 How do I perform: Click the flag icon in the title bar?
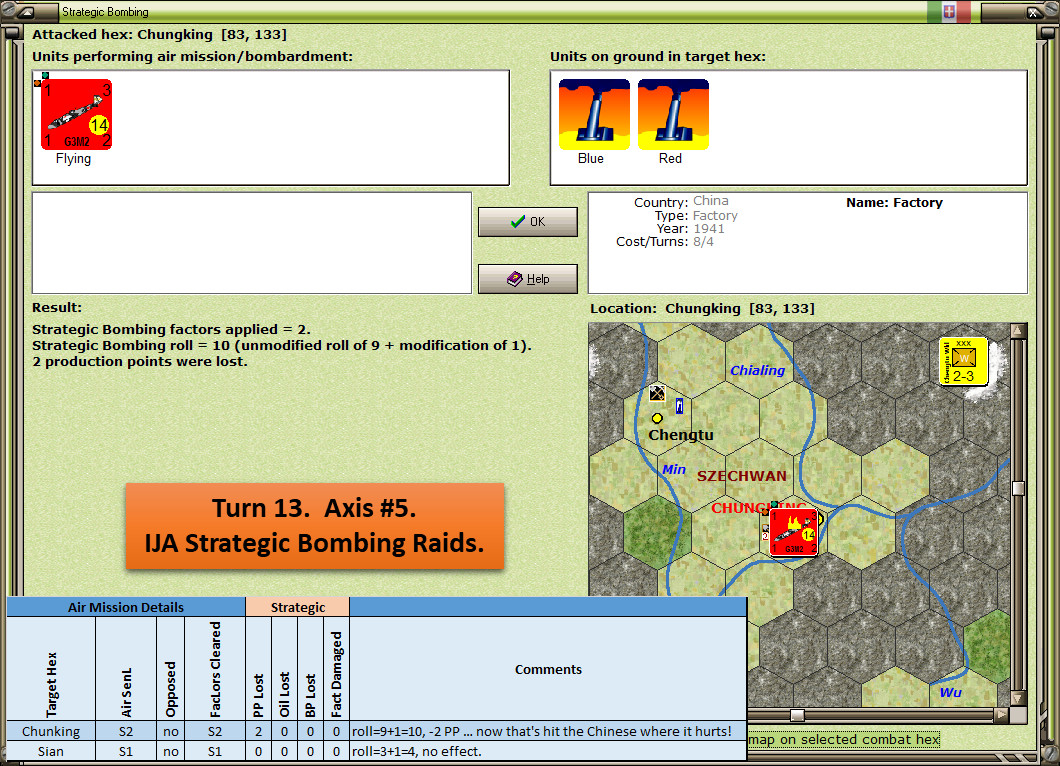tap(949, 11)
